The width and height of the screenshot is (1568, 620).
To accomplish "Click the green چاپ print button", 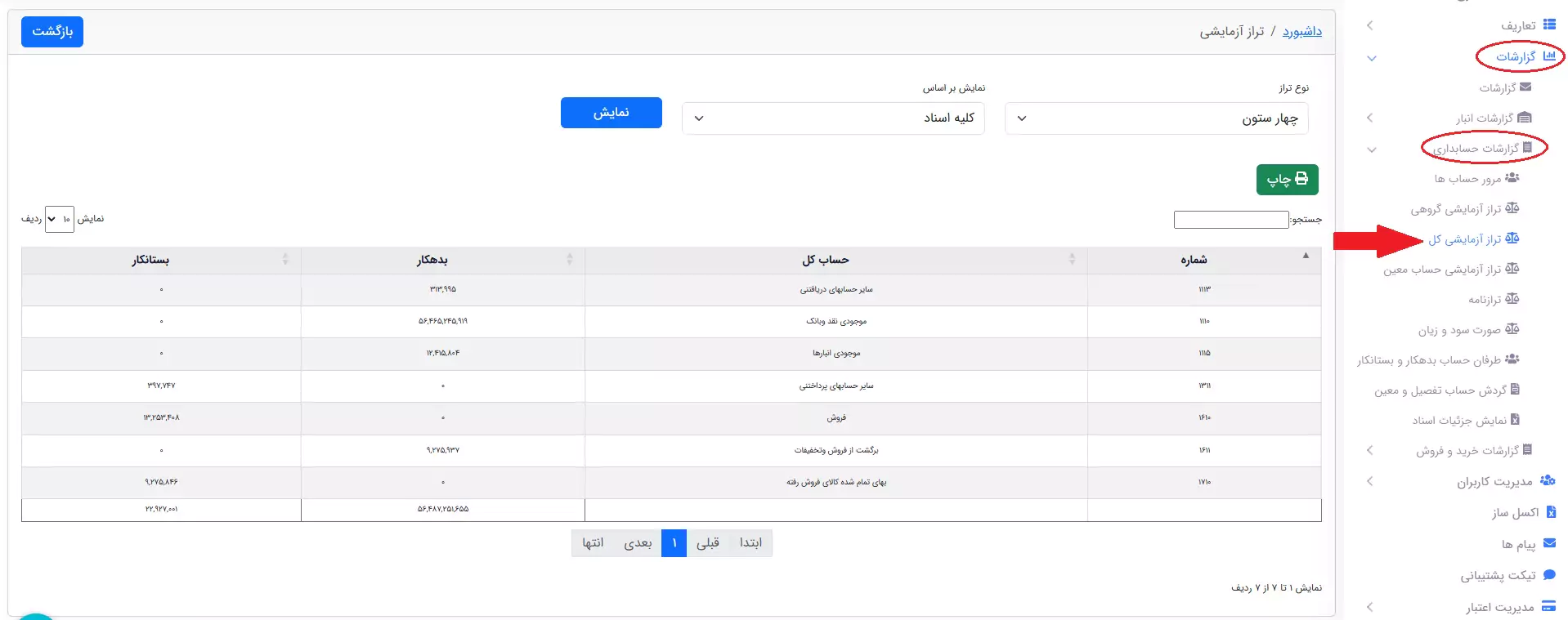I will point(1287,179).
